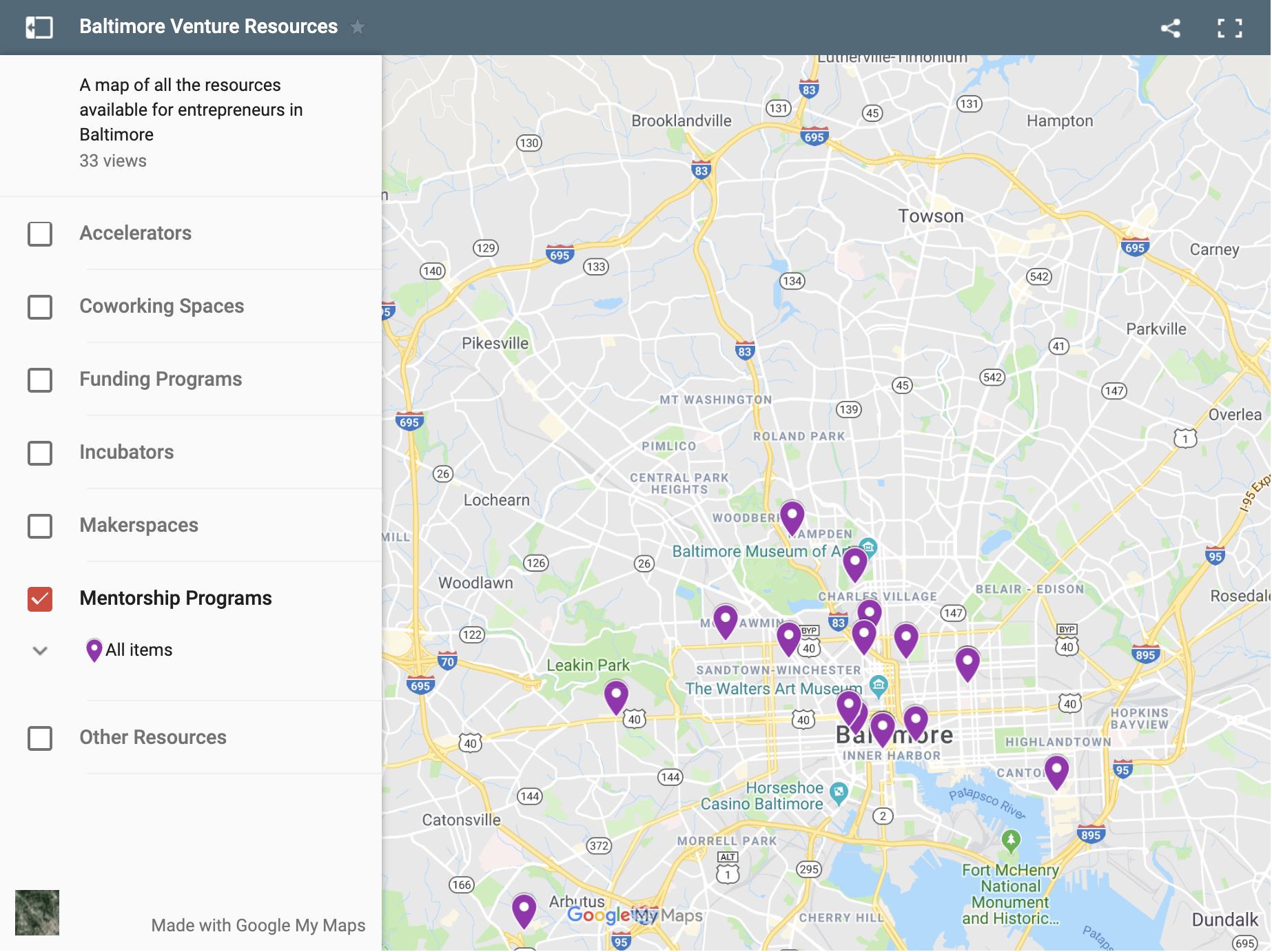Image resolution: width=1272 pixels, height=952 pixels.
Task: Select the pin left of the BYP 40 shield
Action: tap(788, 639)
